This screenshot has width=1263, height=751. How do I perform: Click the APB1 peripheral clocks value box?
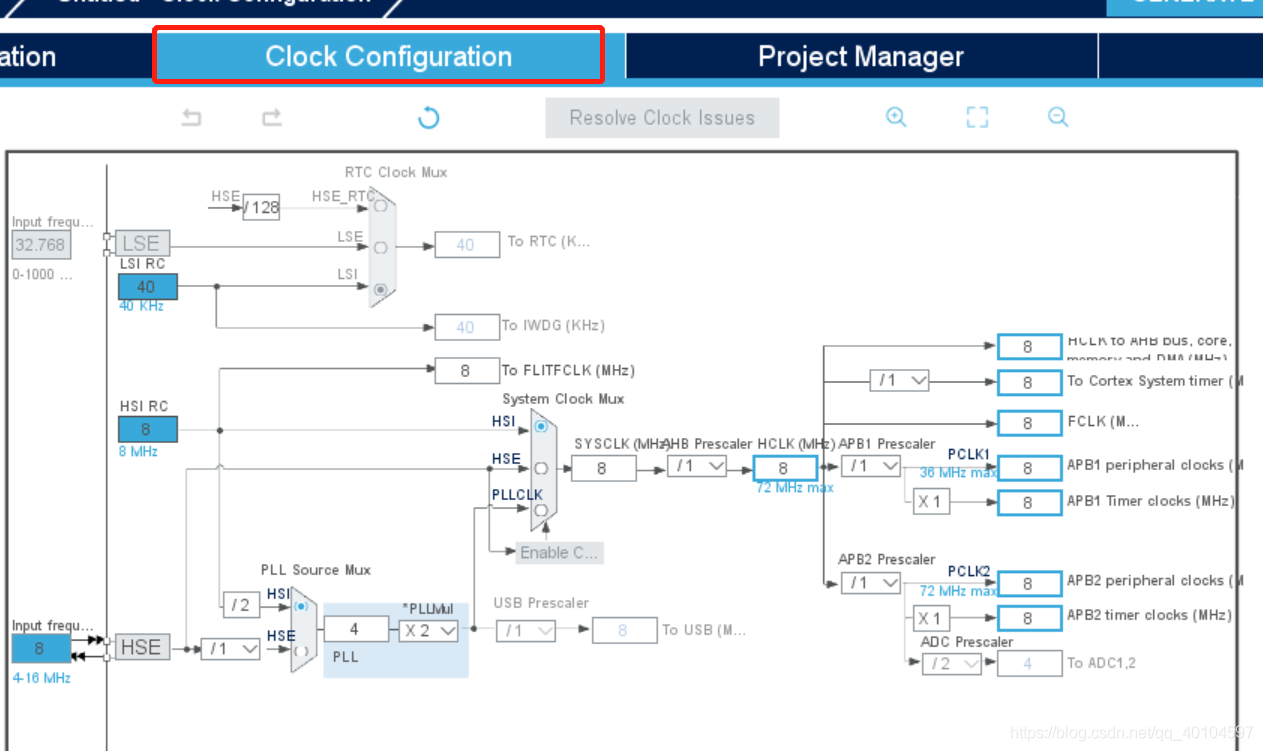pos(1029,467)
